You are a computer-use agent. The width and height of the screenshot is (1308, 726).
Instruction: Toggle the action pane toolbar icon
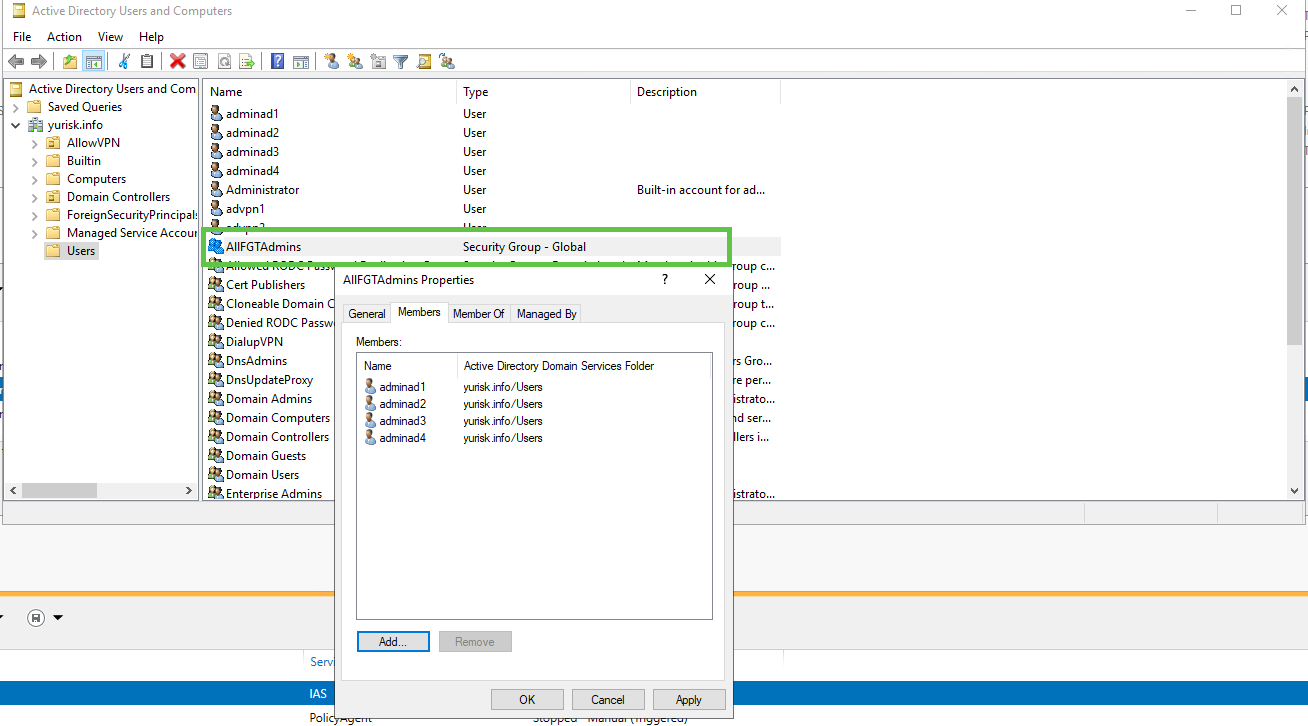(301, 62)
